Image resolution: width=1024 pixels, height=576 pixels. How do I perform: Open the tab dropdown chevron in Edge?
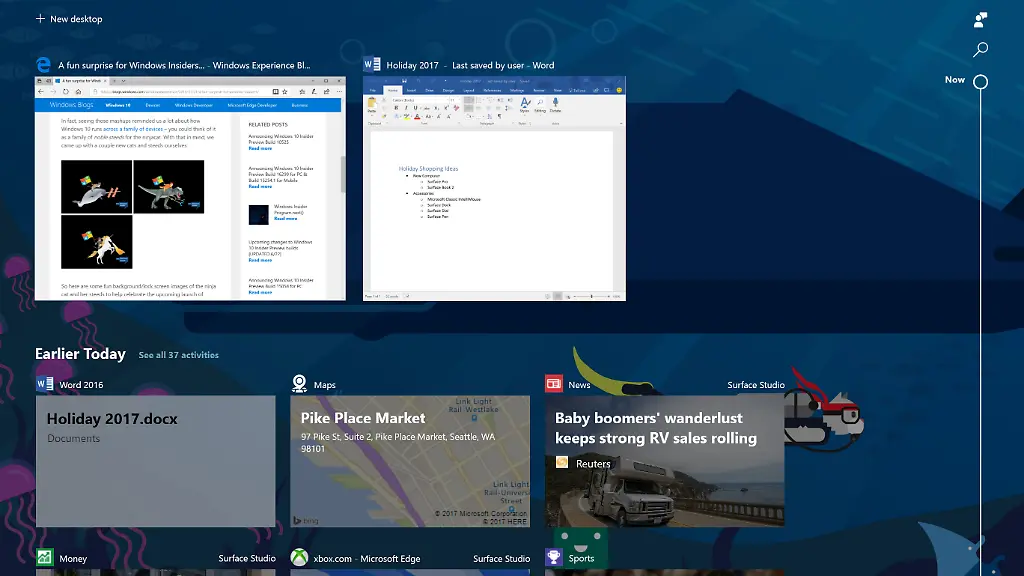pyautogui.click(x=124, y=80)
